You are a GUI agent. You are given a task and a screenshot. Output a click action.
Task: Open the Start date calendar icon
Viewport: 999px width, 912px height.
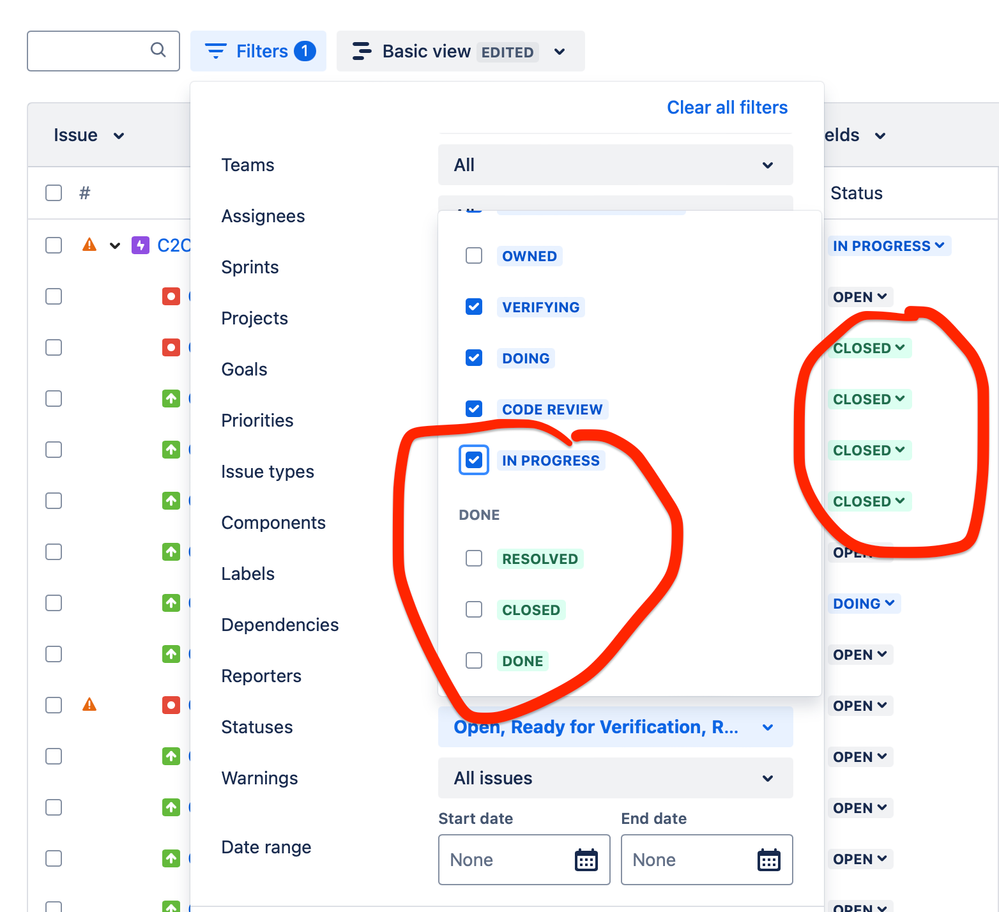[586, 860]
